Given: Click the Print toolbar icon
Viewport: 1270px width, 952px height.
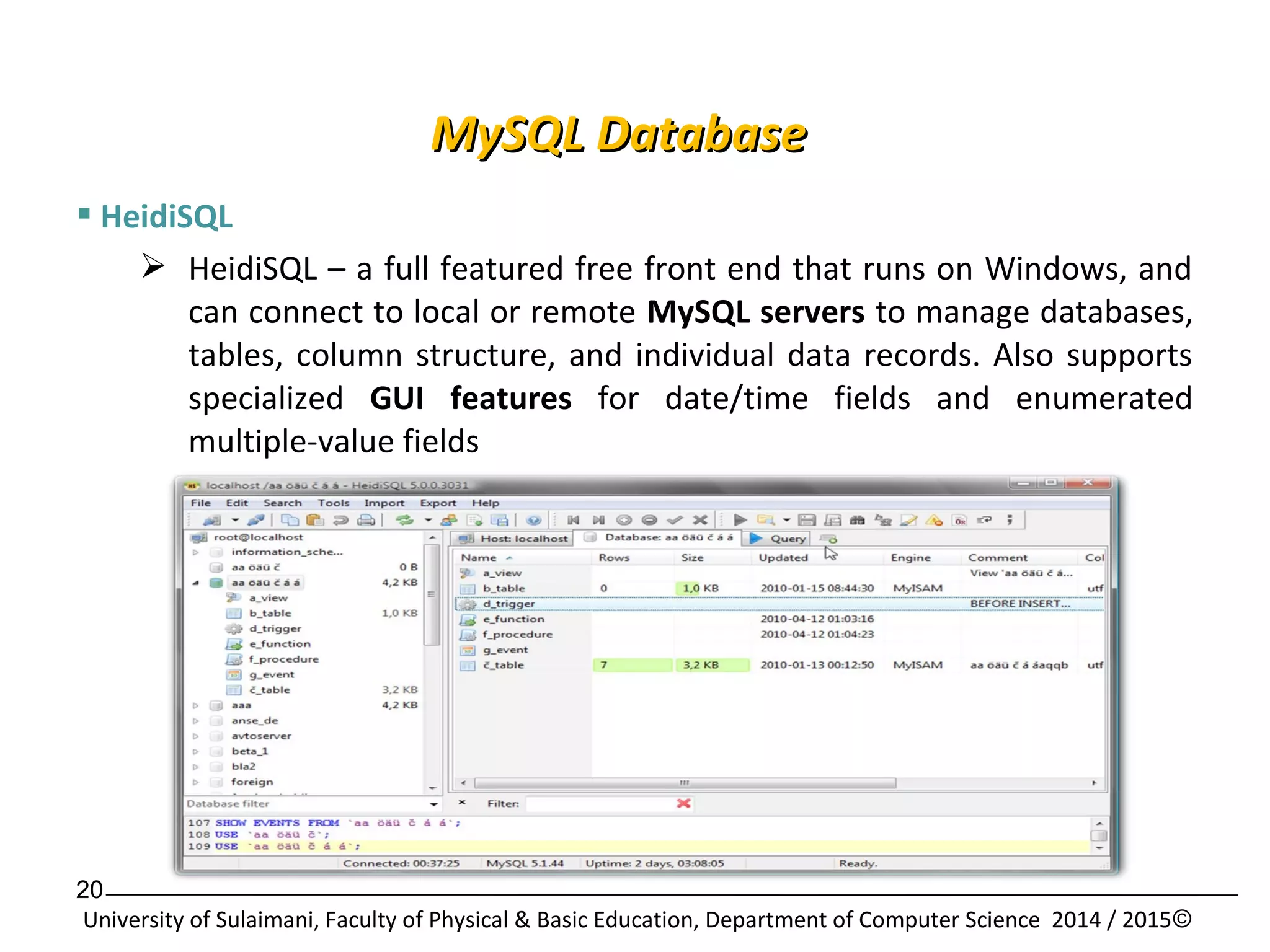Looking at the screenshot, I should (366, 520).
